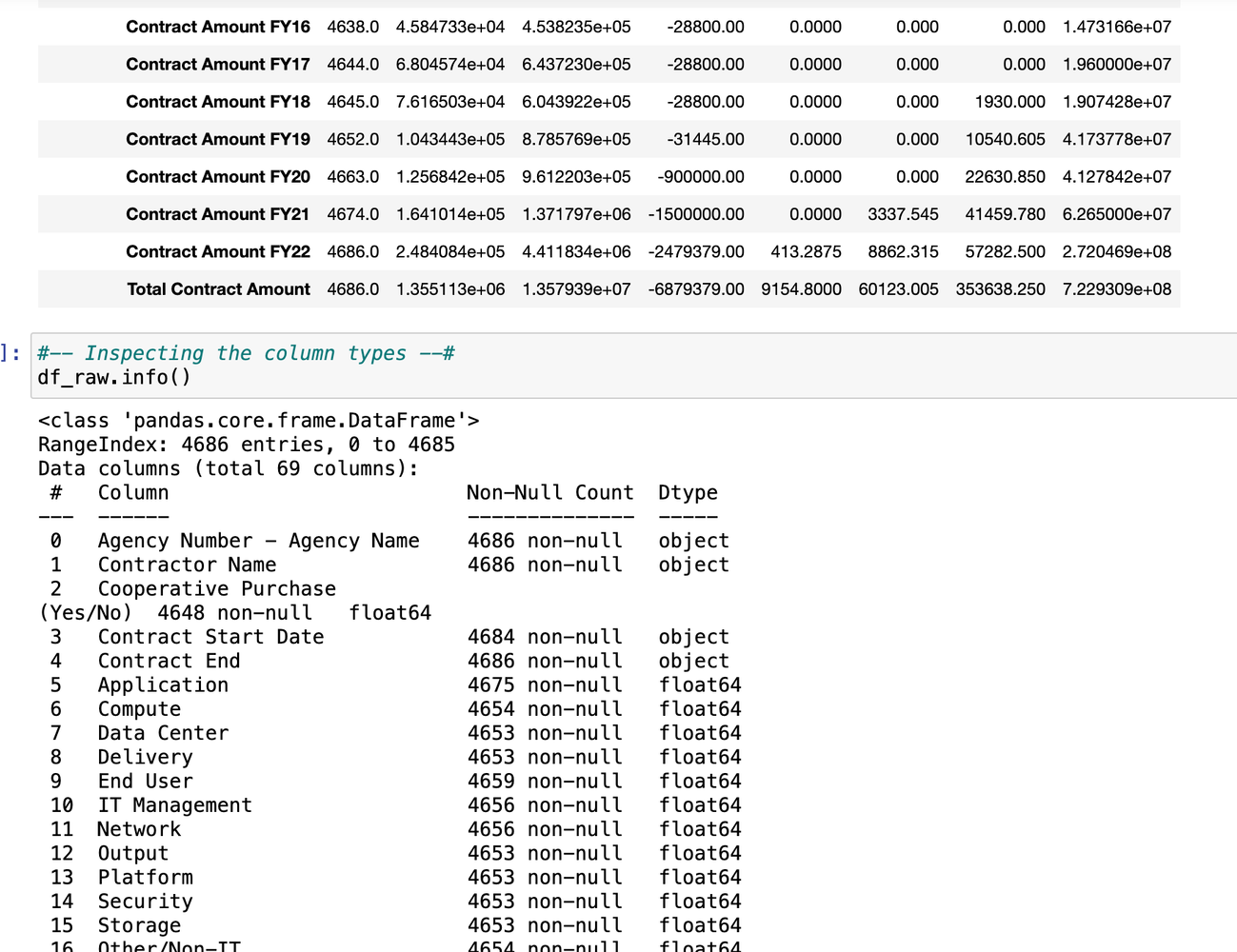Image resolution: width=1237 pixels, height=952 pixels.
Task: Click the Contract Amount FY18 row label
Action: (217, 102)
